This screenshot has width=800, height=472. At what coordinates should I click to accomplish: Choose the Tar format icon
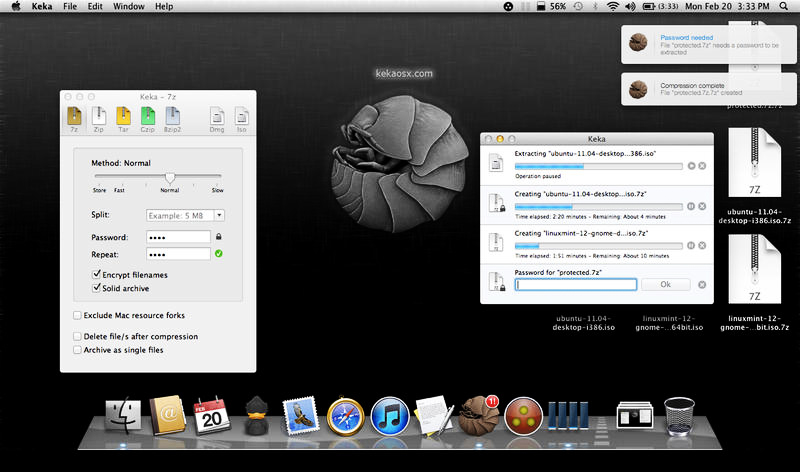[x=123, y=119]
